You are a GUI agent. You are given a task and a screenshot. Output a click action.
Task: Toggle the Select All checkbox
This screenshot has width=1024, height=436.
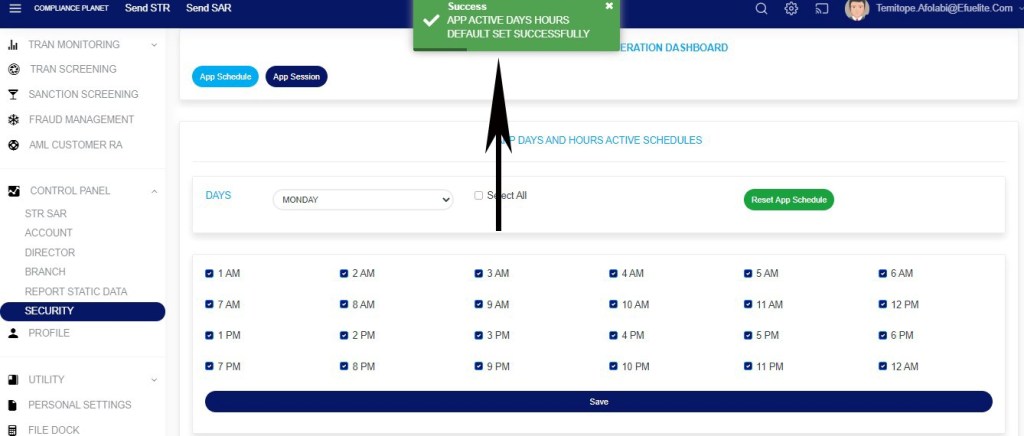[x=478, y=196]
